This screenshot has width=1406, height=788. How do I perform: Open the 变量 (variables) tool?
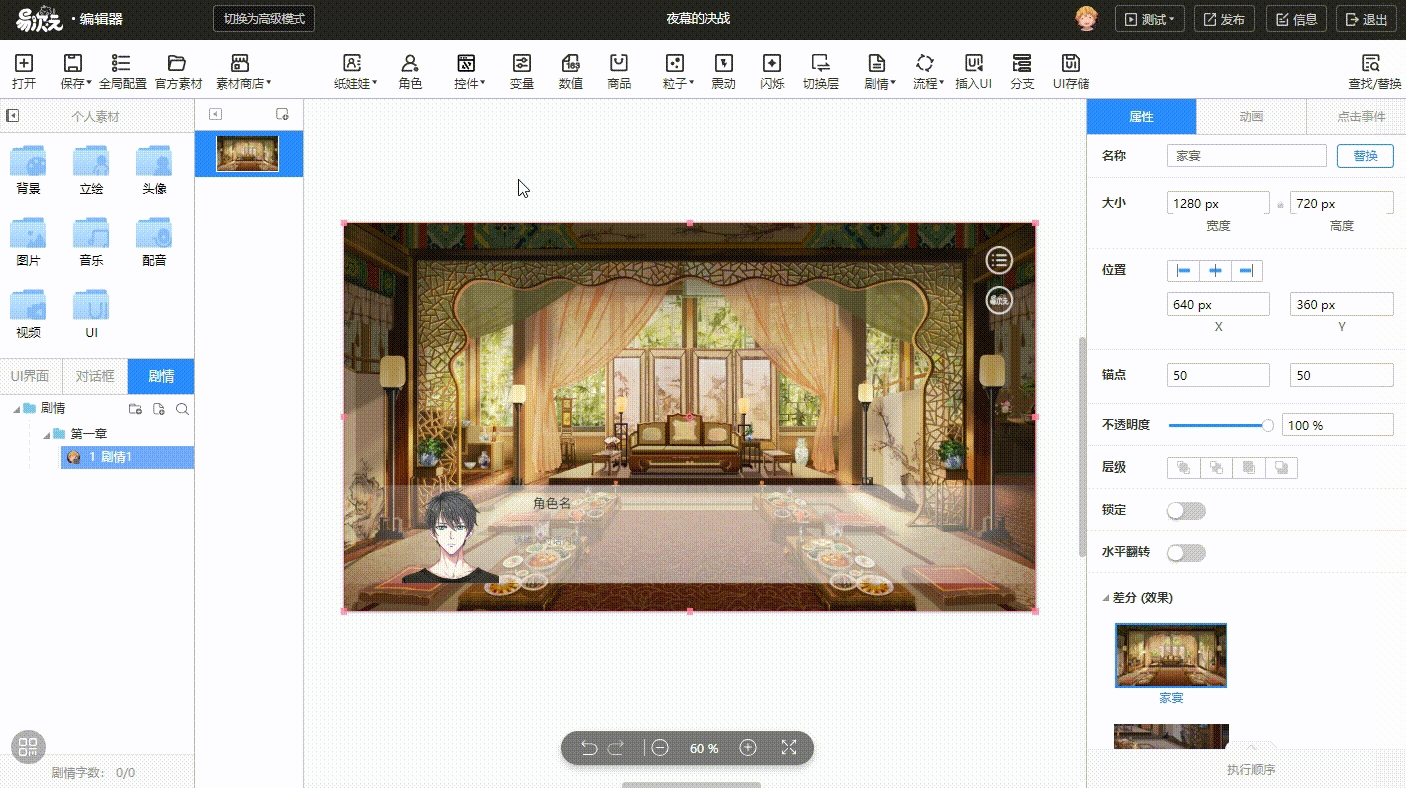tap(521, 71)
